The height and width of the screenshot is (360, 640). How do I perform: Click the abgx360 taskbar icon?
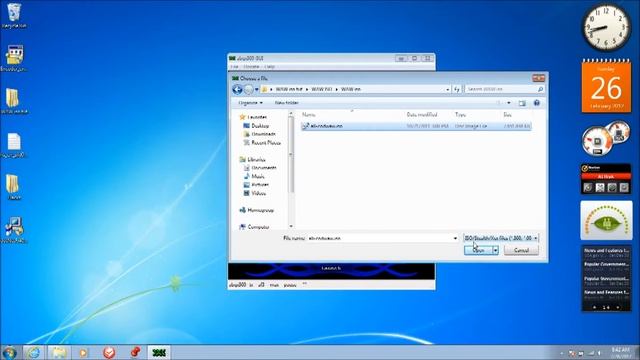coord(158,353)
